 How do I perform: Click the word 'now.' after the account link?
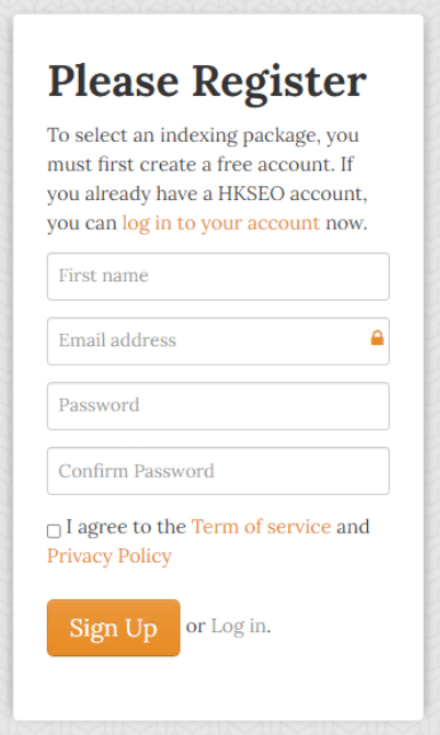346,223
